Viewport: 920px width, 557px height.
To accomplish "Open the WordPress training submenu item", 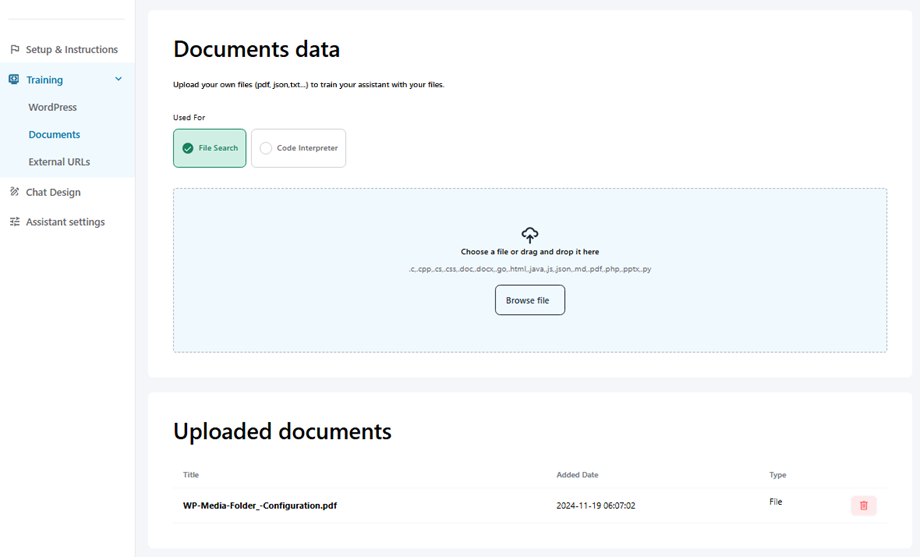I will click(52, 107).
